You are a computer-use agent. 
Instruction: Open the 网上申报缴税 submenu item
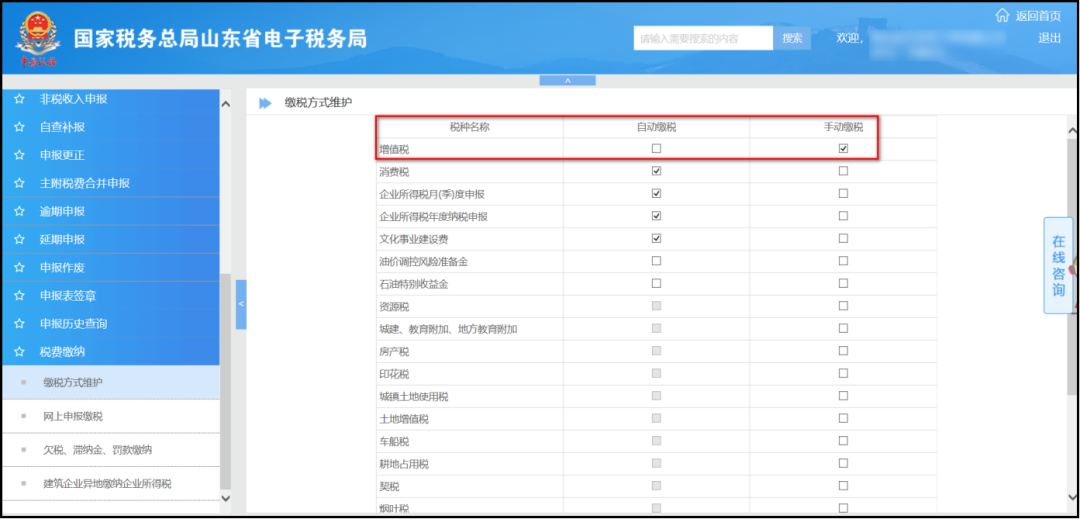click(x=110, y=416)
